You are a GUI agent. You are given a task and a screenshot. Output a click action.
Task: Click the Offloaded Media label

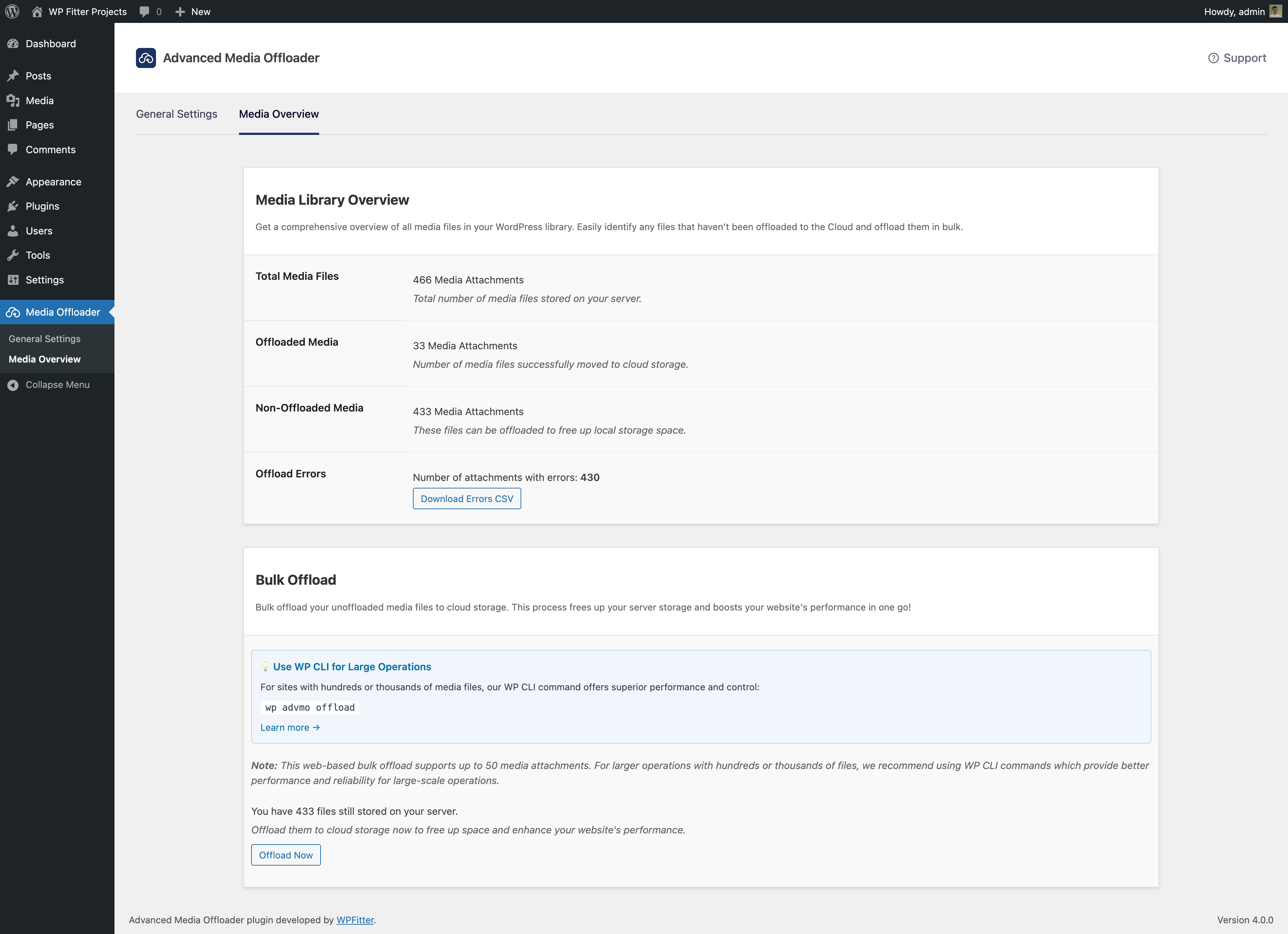[297, 342]
